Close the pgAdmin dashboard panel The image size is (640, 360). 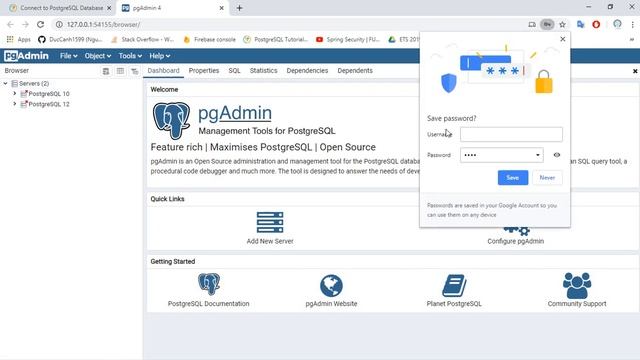635,71
